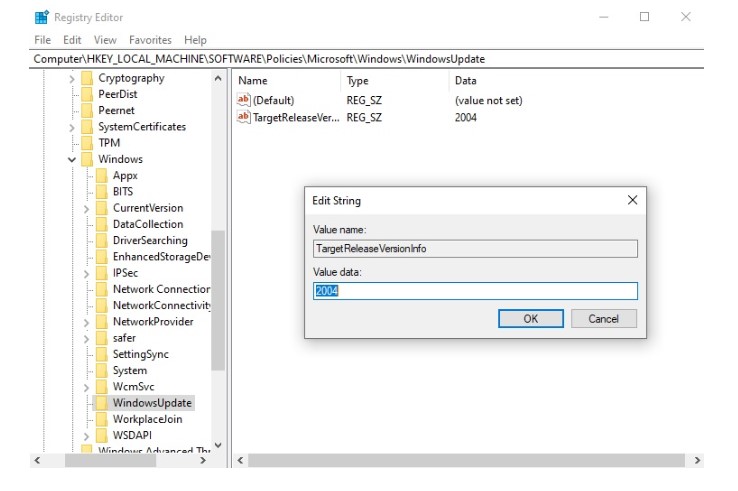738x491 pixels.
Task: Click the tree pane scroll up arrow
Action: [x=217, y=79]
